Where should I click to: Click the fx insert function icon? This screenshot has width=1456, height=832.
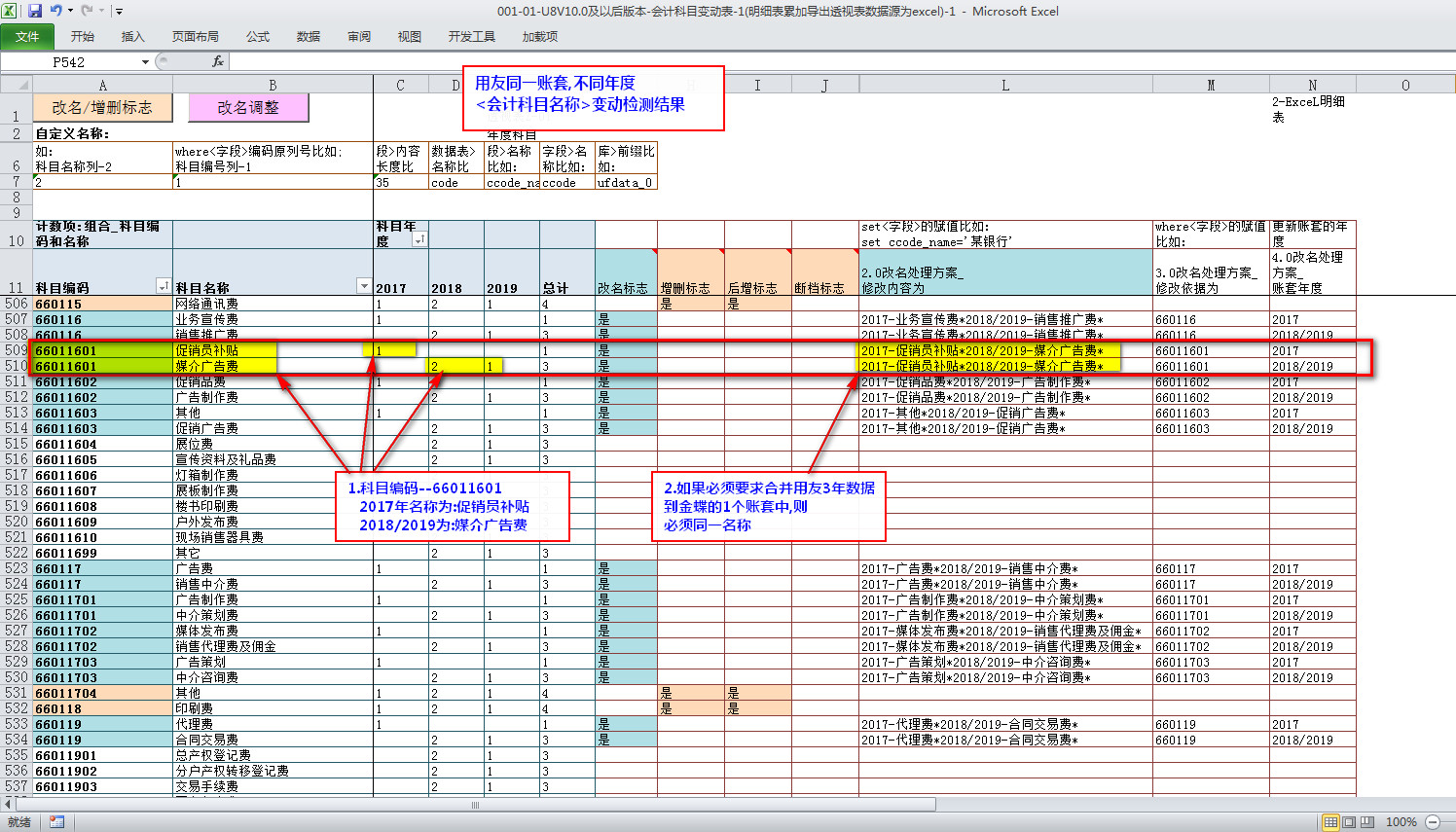tap(217, 61)
